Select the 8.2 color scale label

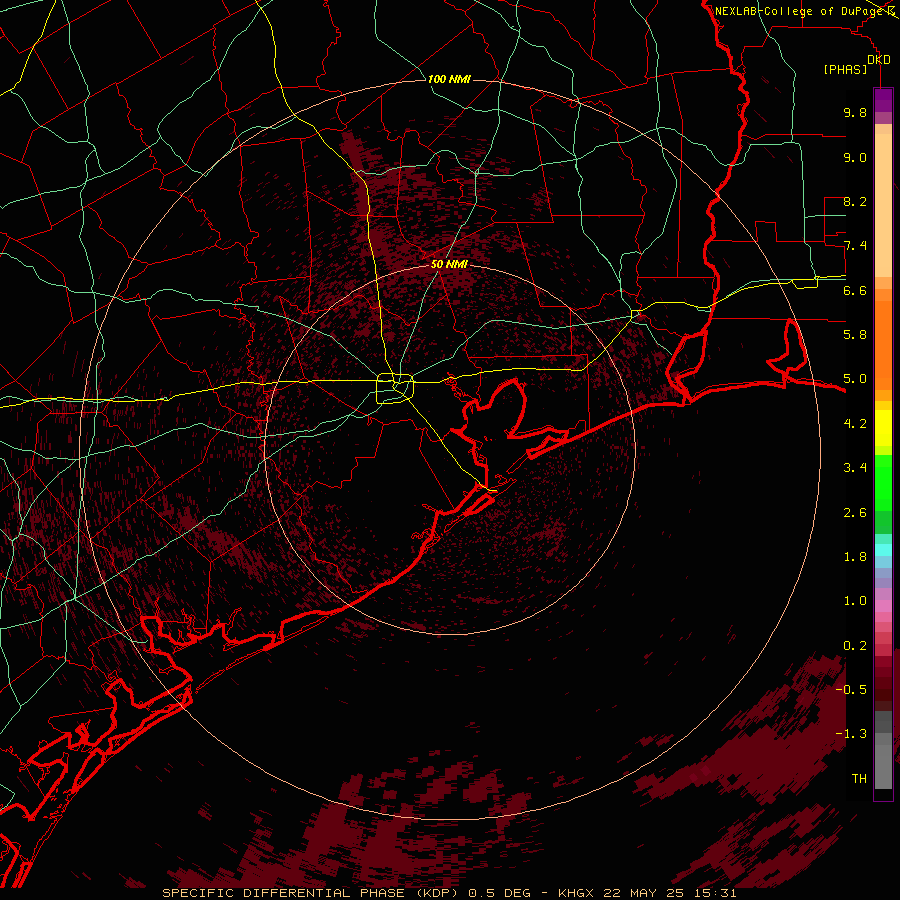[855, 201]
